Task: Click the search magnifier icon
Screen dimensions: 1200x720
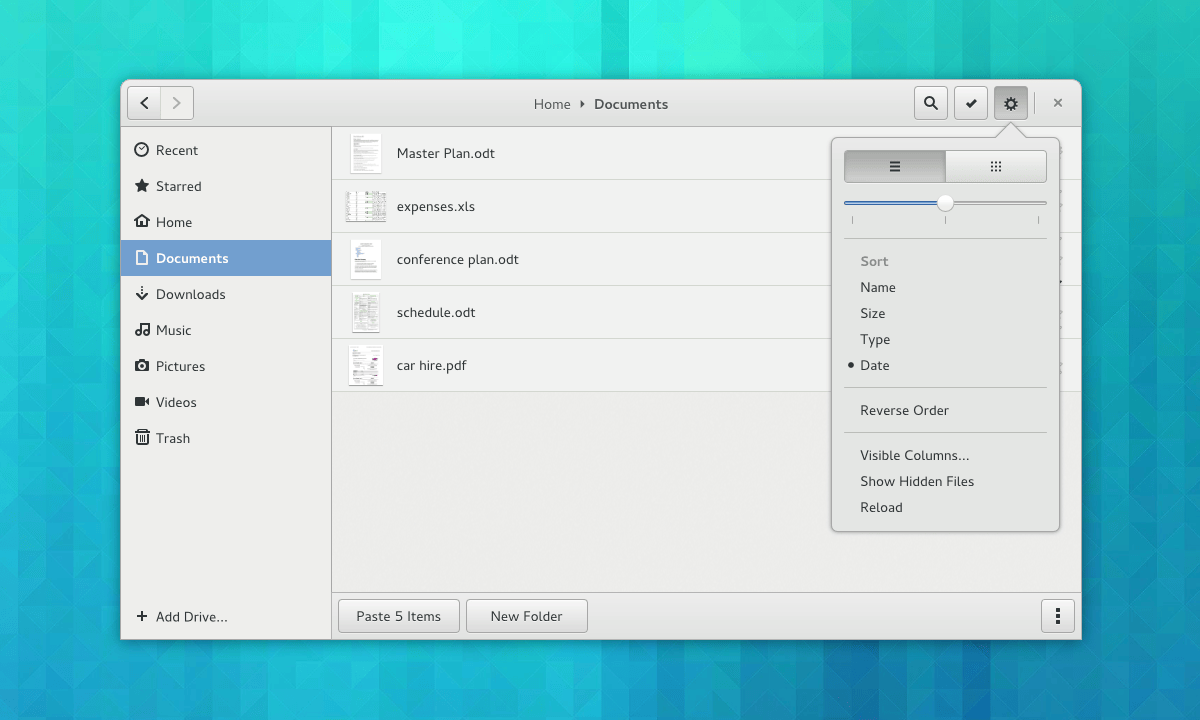Action: (x=931, y=103)
